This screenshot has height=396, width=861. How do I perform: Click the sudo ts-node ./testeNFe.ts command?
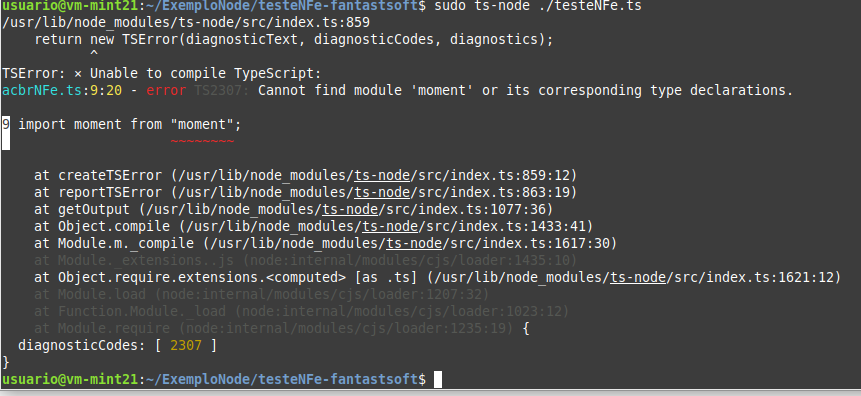tap(538, 7)
